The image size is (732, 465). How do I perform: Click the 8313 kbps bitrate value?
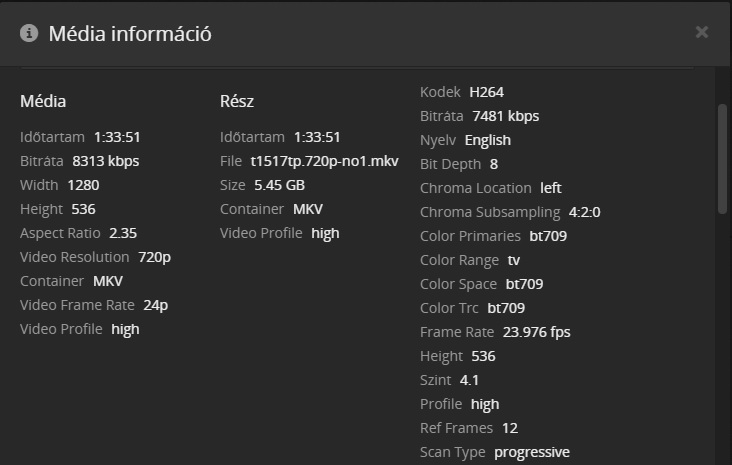click(x=106, y=160)
